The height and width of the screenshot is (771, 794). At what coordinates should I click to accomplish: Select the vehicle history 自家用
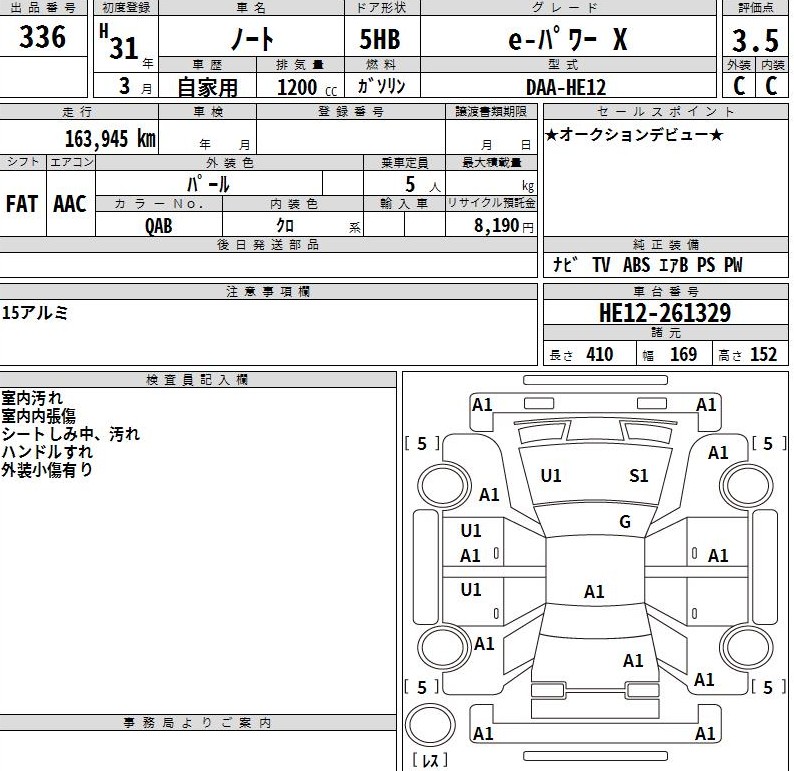[x=207, y=88]
